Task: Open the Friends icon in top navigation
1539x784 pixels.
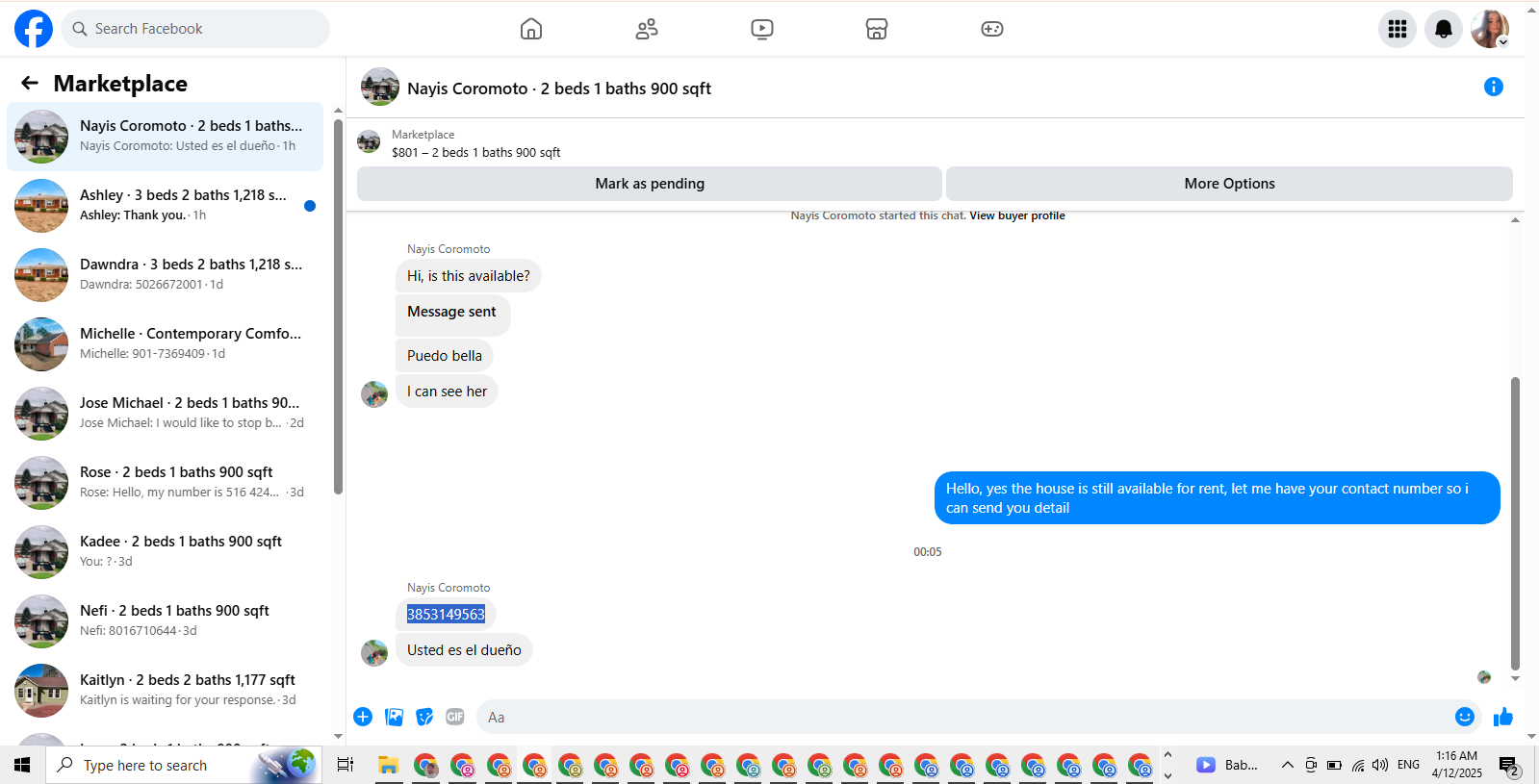Action: (647, 29)
